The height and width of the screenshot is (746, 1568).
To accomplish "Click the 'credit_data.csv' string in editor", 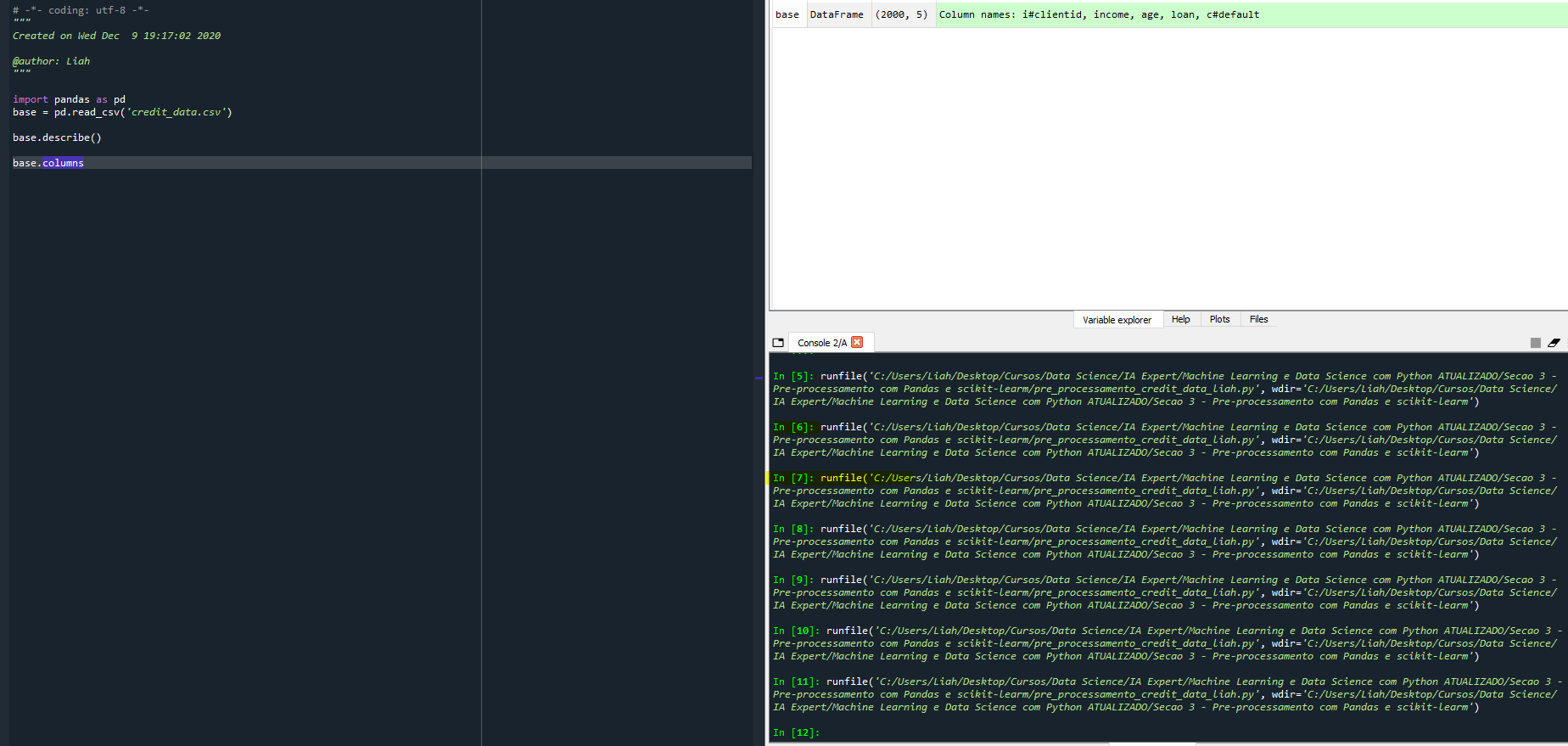I will (x=176, y=112).
